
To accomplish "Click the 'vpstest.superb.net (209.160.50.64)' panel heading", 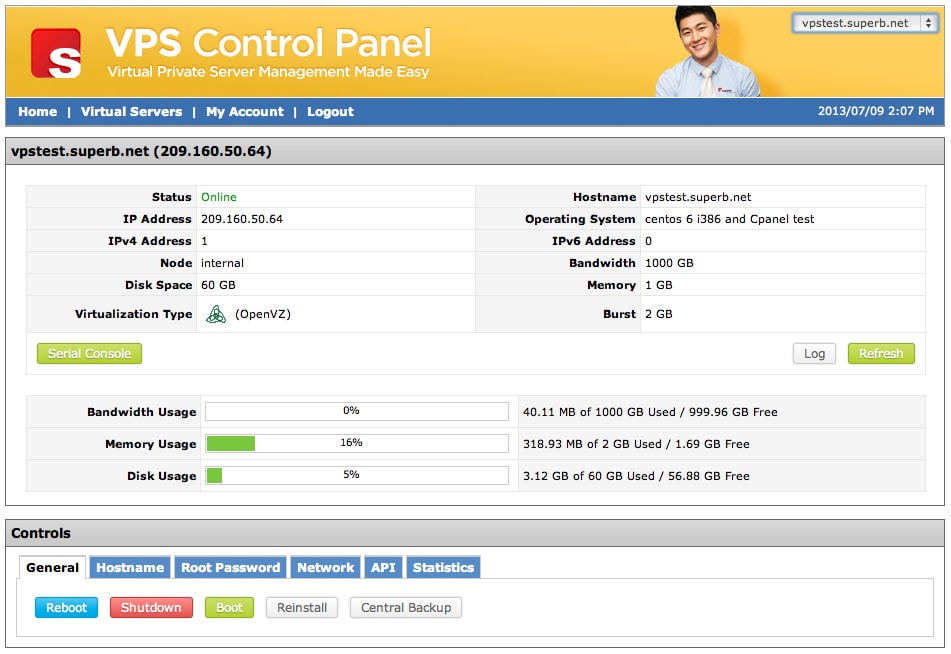I will click(141, 151).
